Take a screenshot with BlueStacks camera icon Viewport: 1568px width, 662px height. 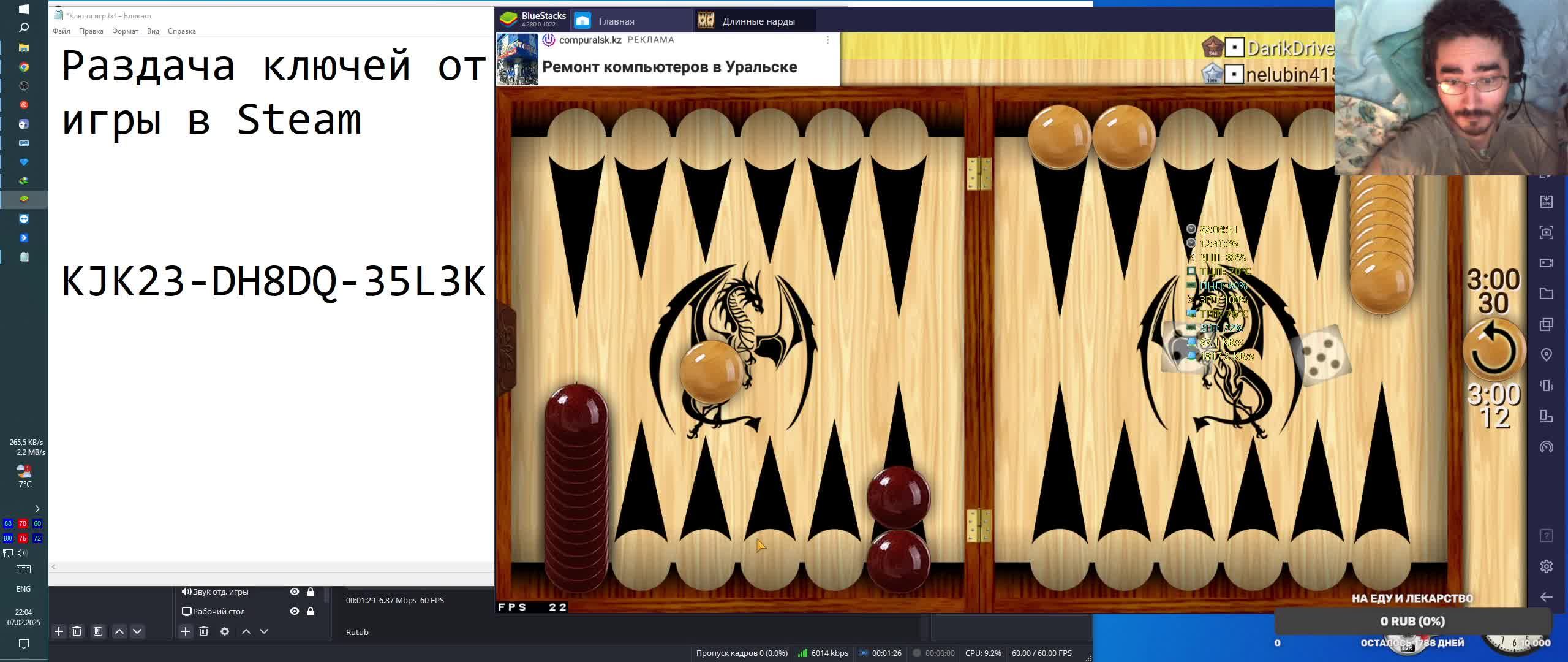(x=1546, y=232)
